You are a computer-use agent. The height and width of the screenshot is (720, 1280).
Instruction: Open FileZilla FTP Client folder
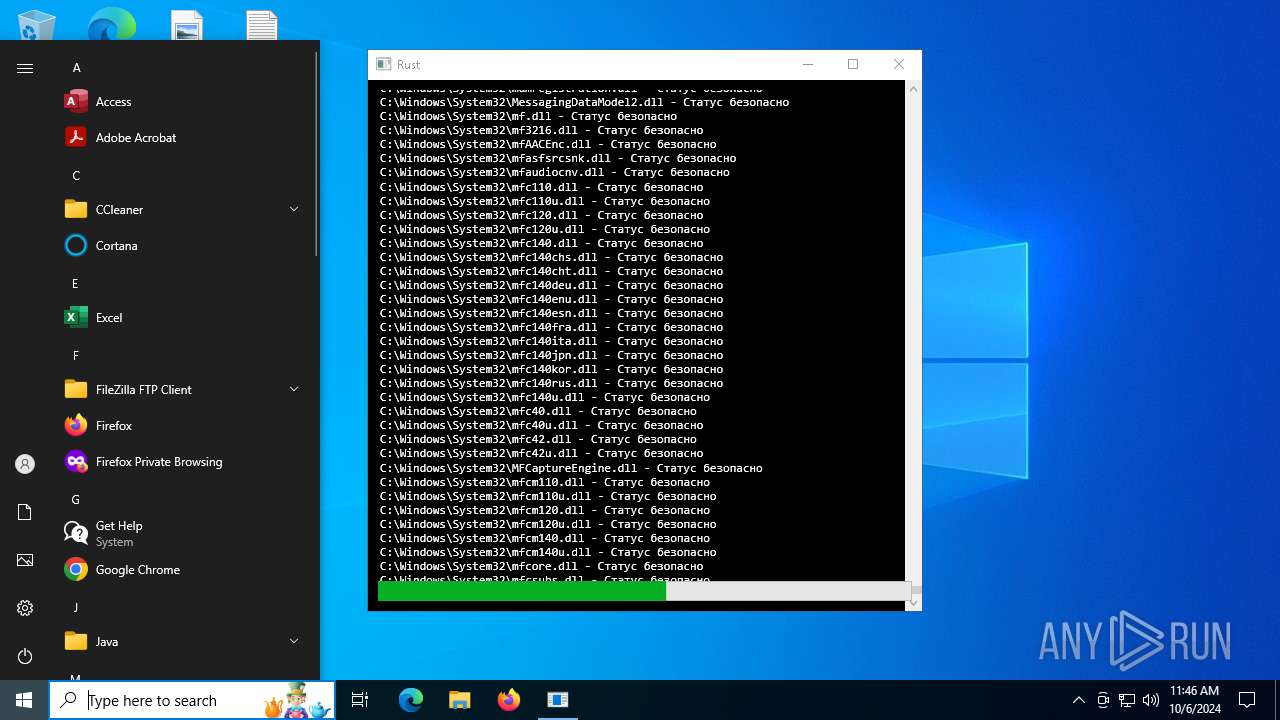click(180, 390)
